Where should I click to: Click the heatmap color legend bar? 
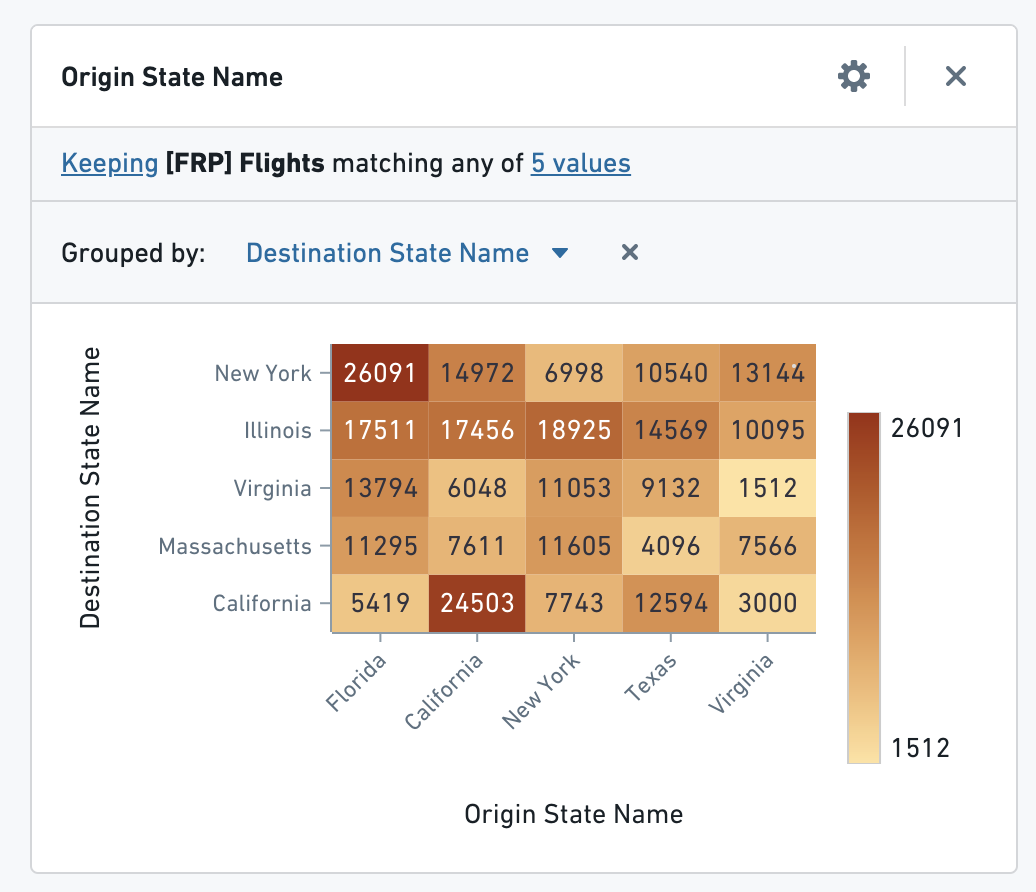point(864,588)
